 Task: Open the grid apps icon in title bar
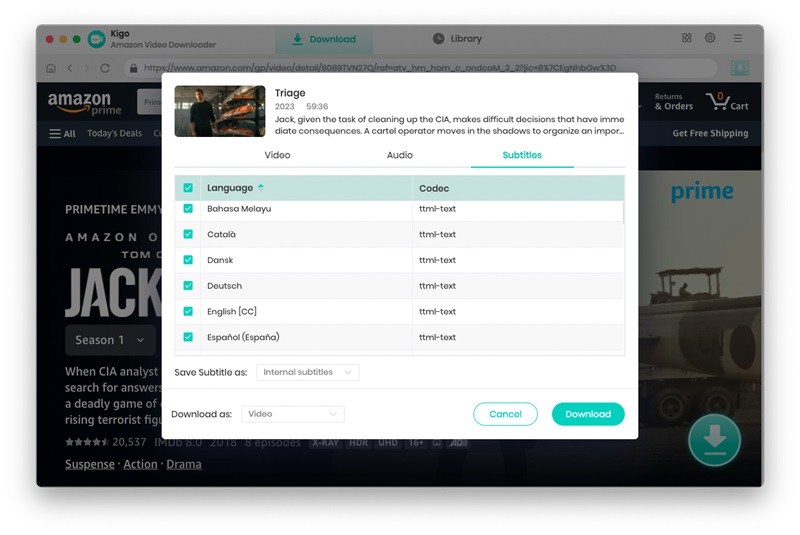pyautogui.click(x=687, y=38)
